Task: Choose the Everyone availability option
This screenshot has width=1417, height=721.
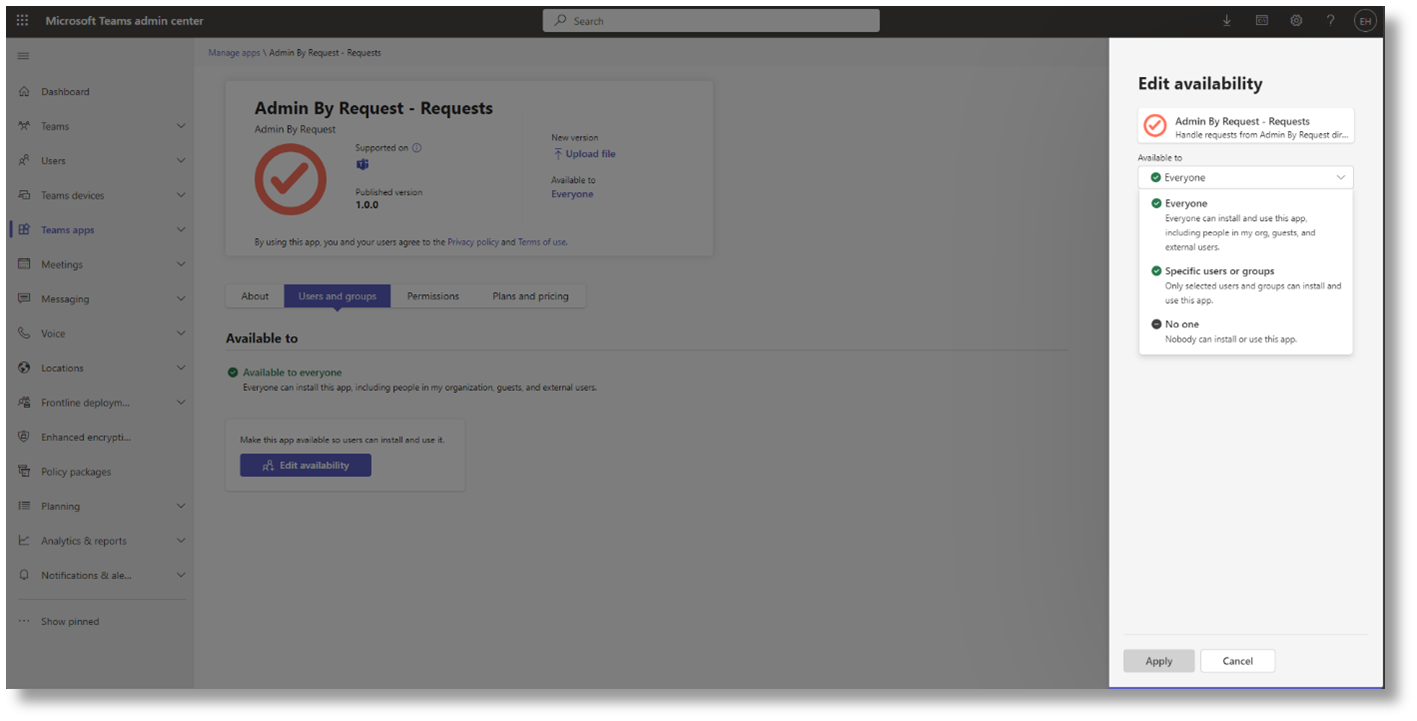Action: [x=1245, y=224]
